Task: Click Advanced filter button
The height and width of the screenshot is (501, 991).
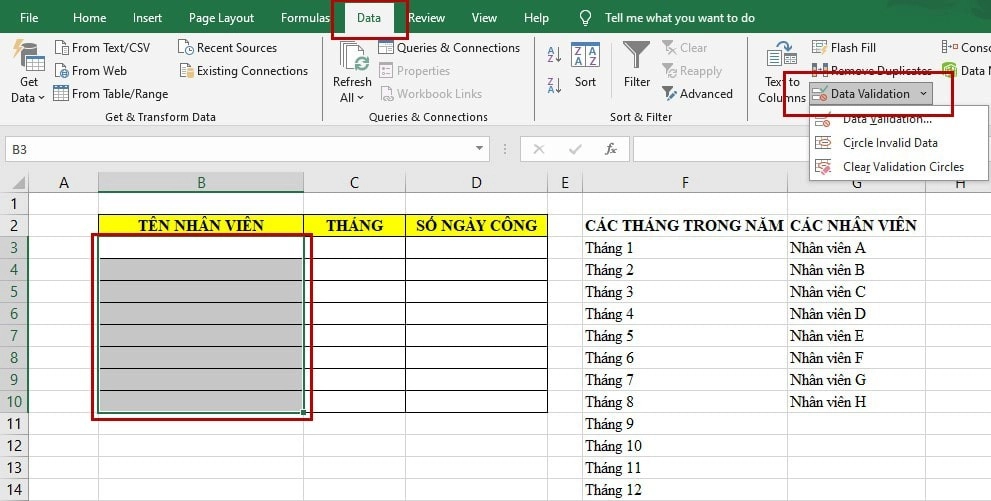Action: click(x=697, y=94)
